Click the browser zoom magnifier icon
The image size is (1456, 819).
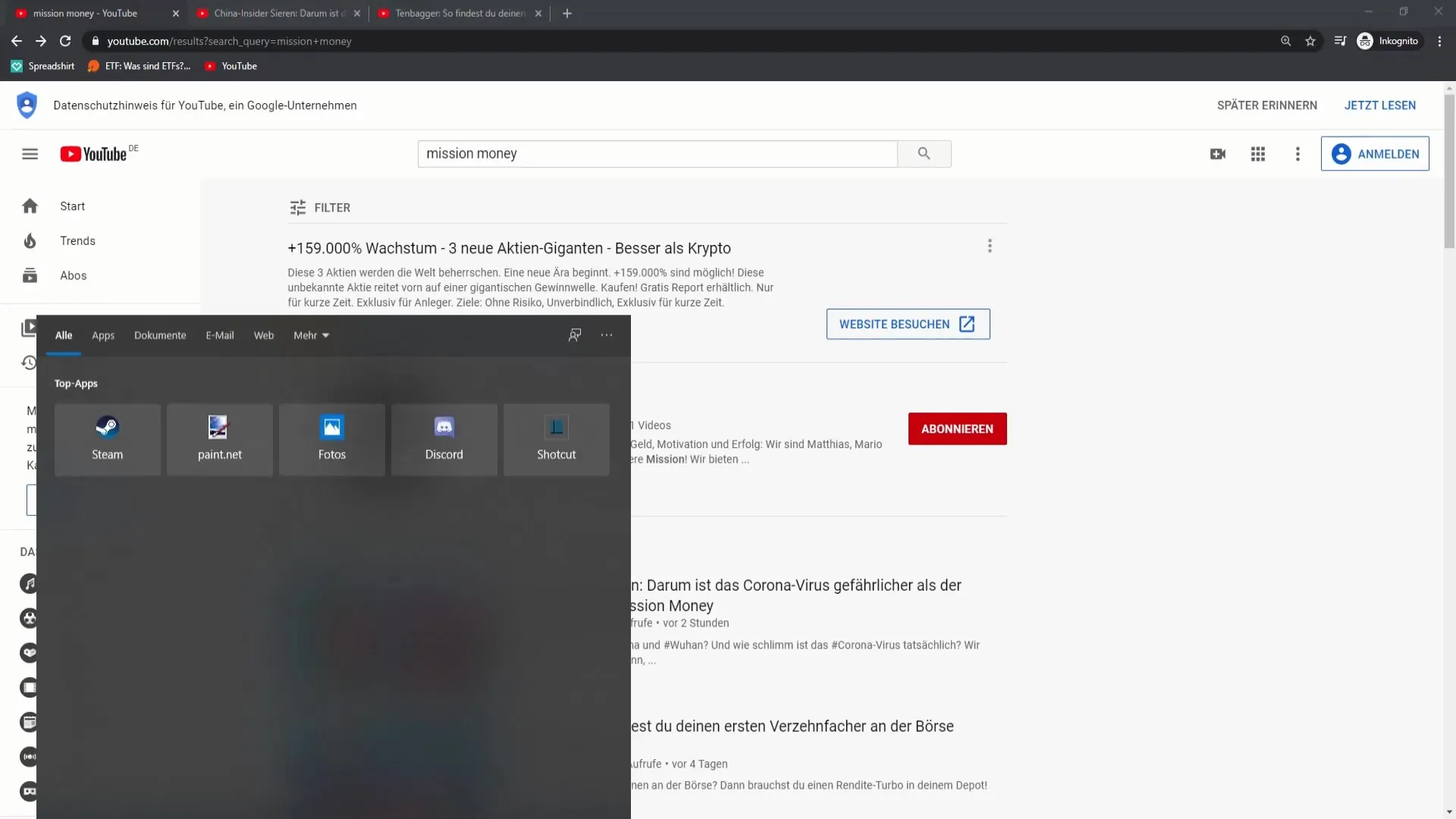pyautogui.click(x=1285, y=41)
